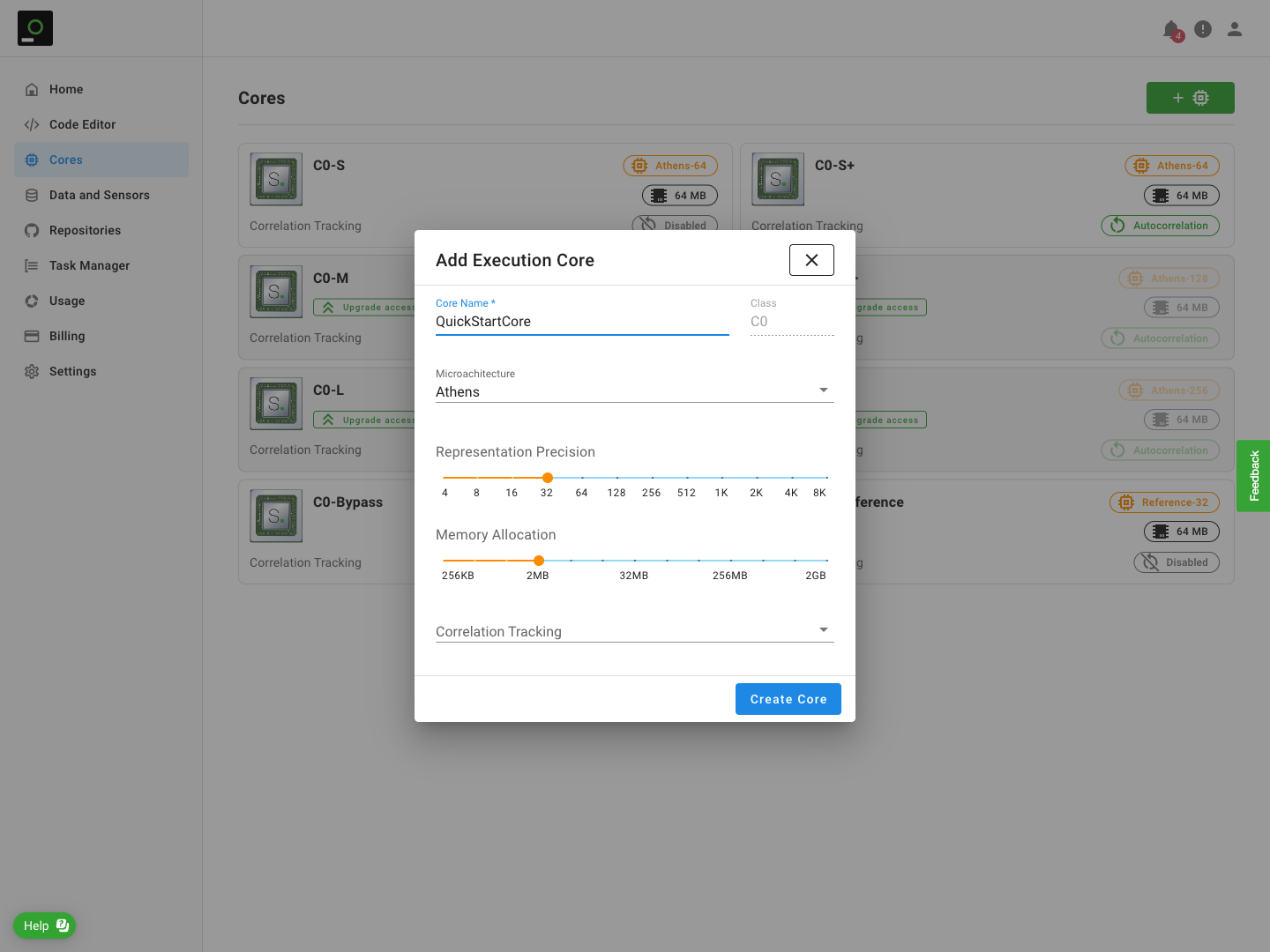Click the Create Core button
This screenshot has height=952, width=1270.
click(x=788, y=699)
